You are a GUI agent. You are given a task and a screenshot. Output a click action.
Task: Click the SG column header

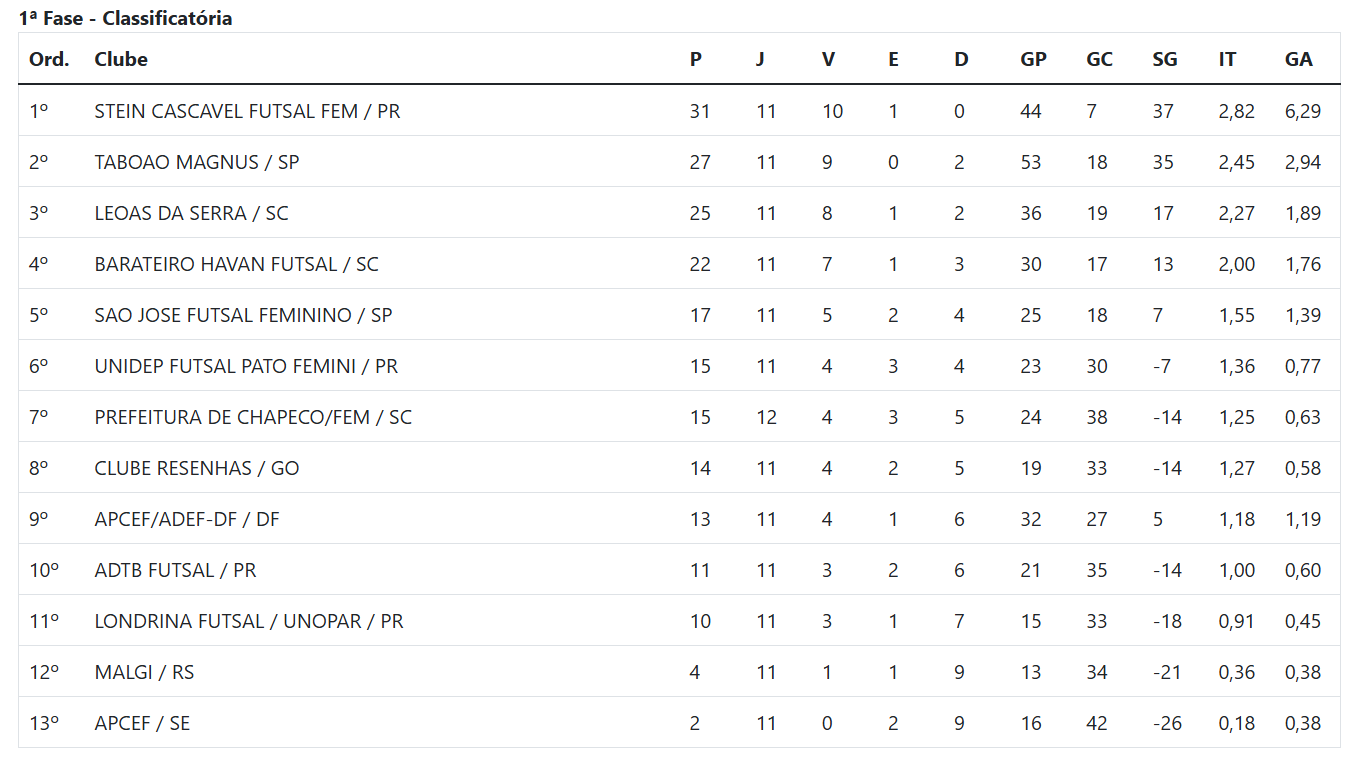click(1165, 59)
